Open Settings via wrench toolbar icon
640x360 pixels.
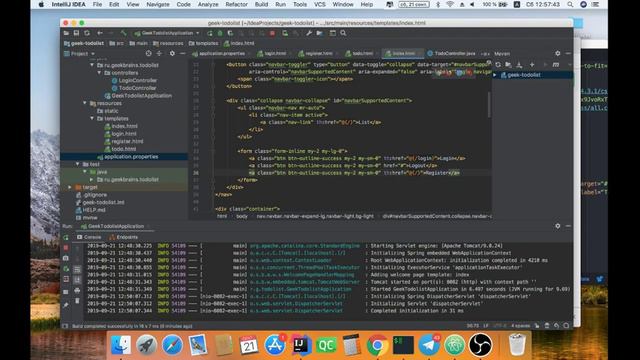309,33
